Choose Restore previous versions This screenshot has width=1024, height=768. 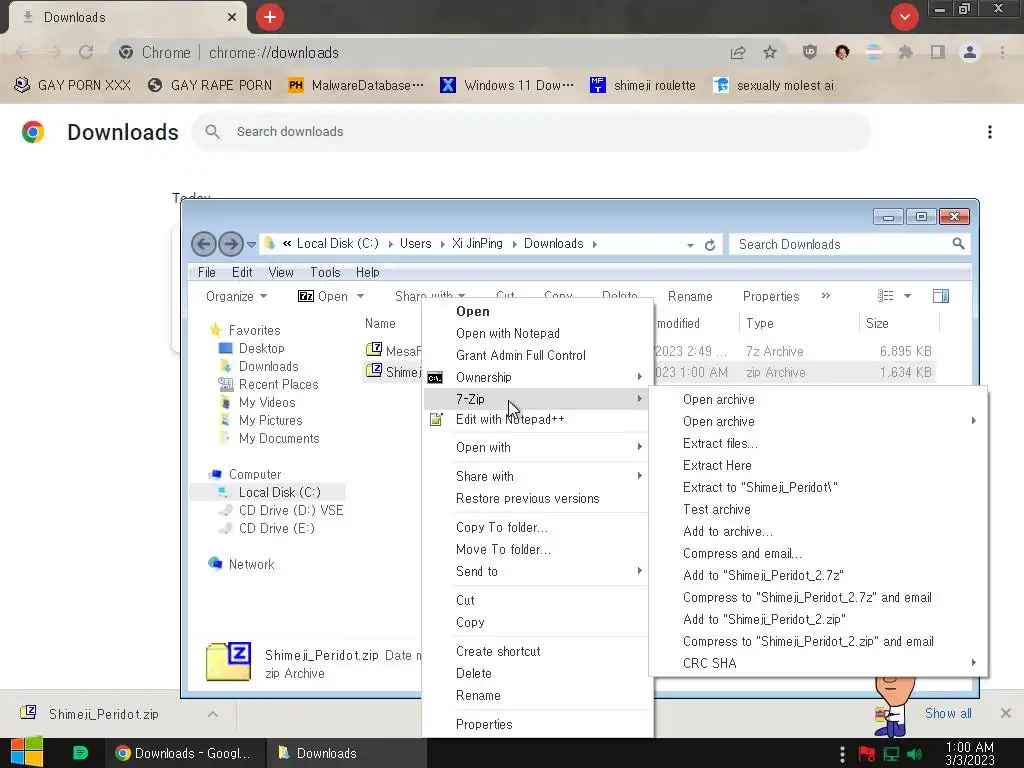(538, 499)
